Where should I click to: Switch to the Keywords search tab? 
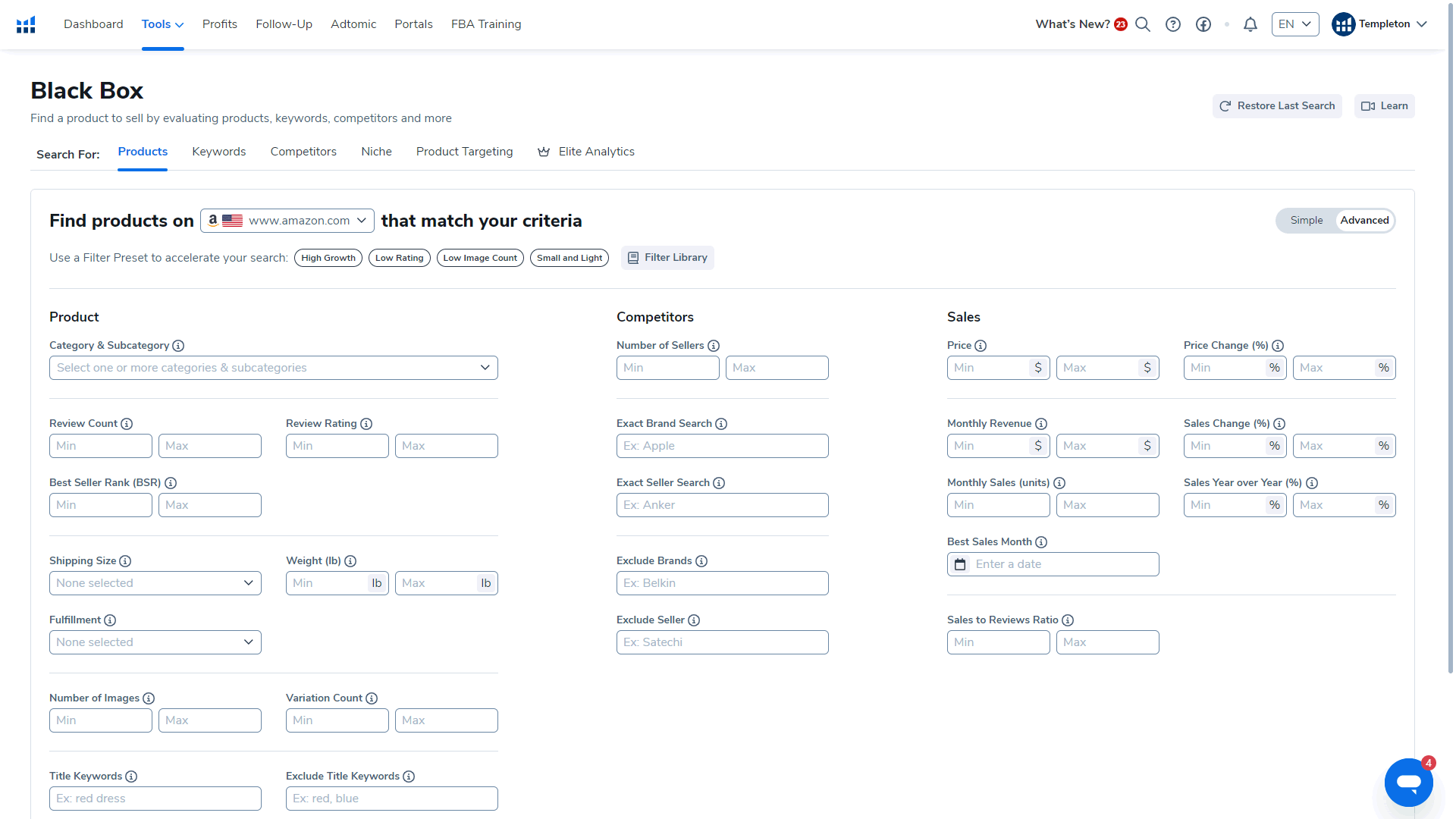(219, 152)
